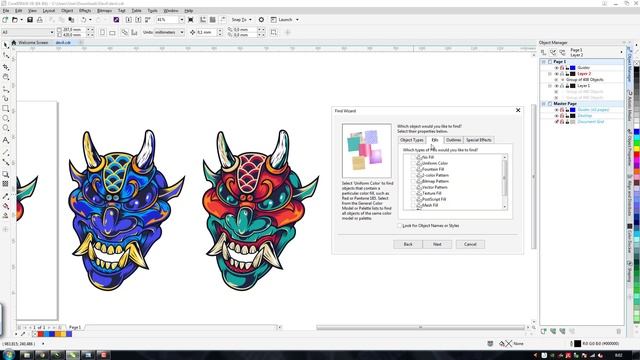640x360 pixels.
Task: Toggle visibility eye of Layer 1
Action: (x=556, y=86)
